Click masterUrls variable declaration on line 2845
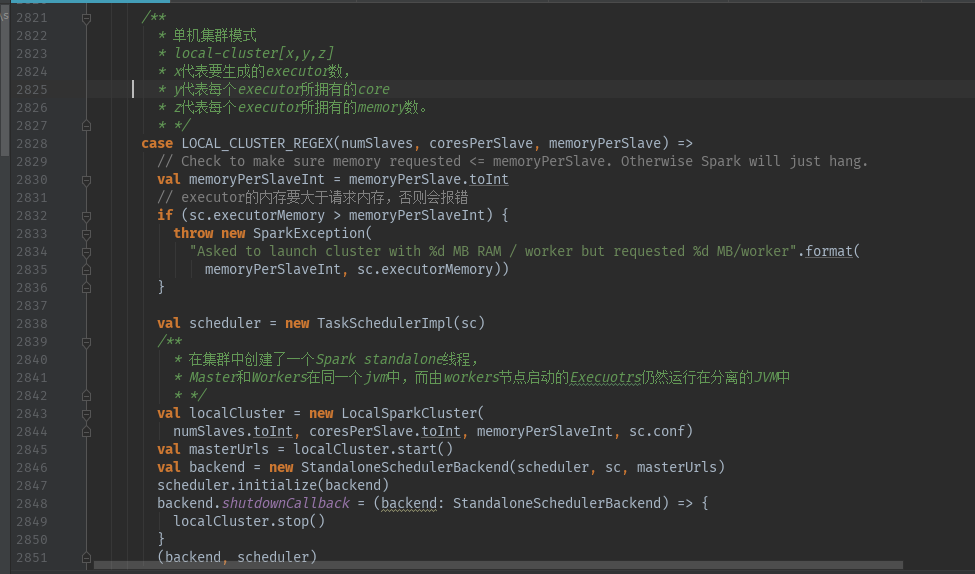This screenshot has height=574, width=975. (229, 449)
